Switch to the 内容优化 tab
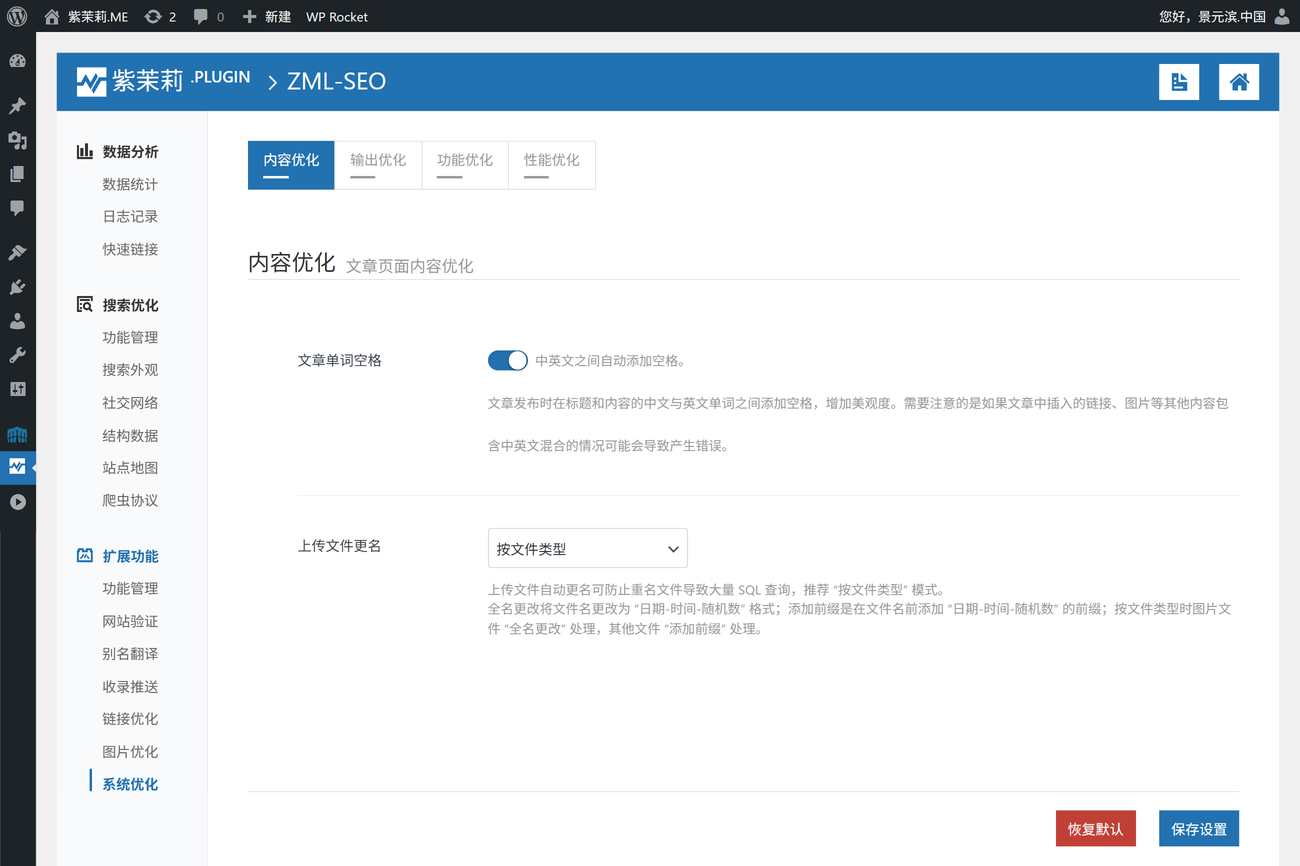 pos(291,164)
